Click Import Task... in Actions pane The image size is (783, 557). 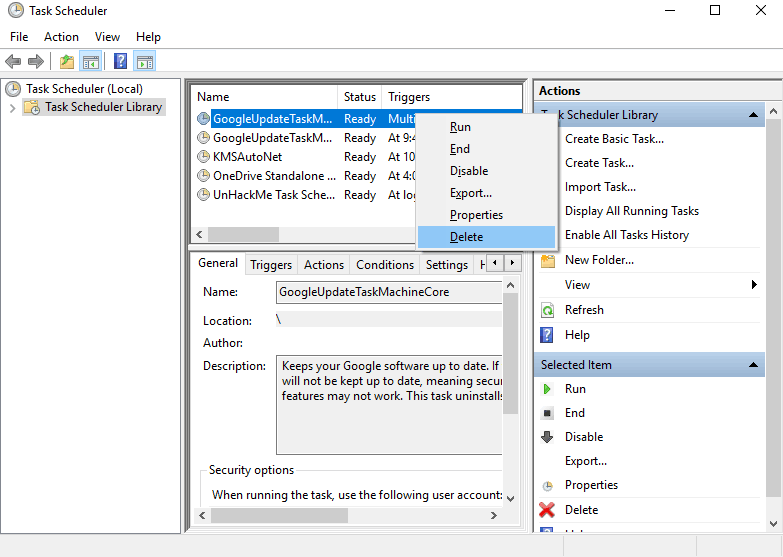pyautogui.click(x=600, y=187)
